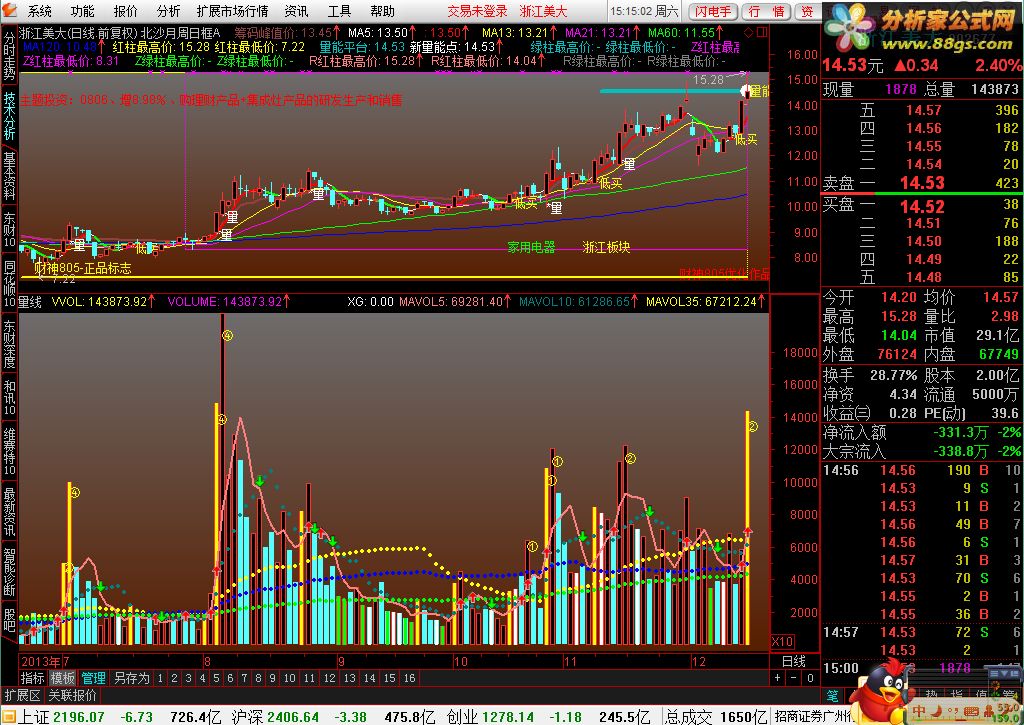The height and width of the screenshot is (725, 1024).
Task: Click the 行情 button in top toolbar
Action: (767, 12)
